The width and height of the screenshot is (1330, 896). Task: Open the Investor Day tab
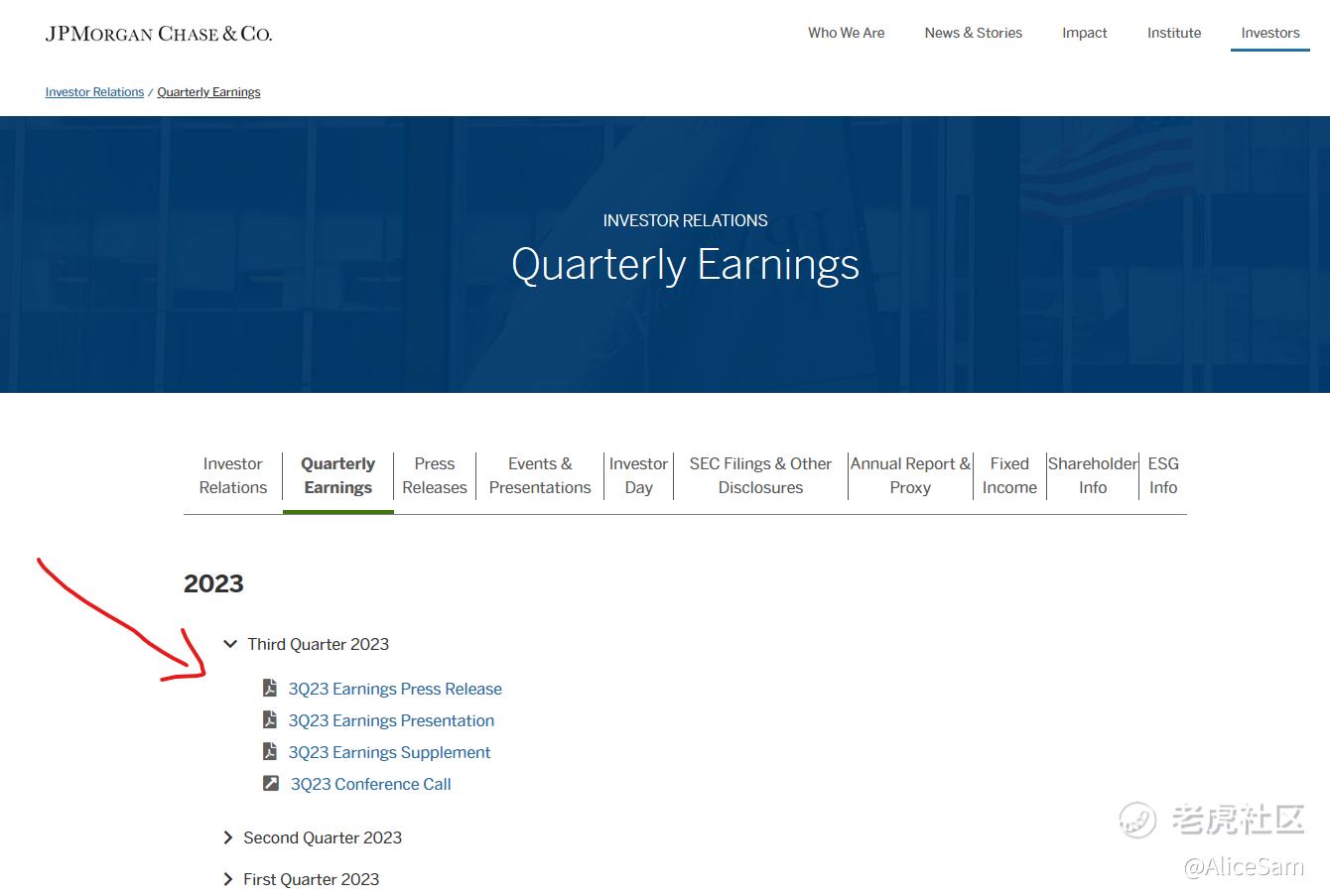point(638,475)
